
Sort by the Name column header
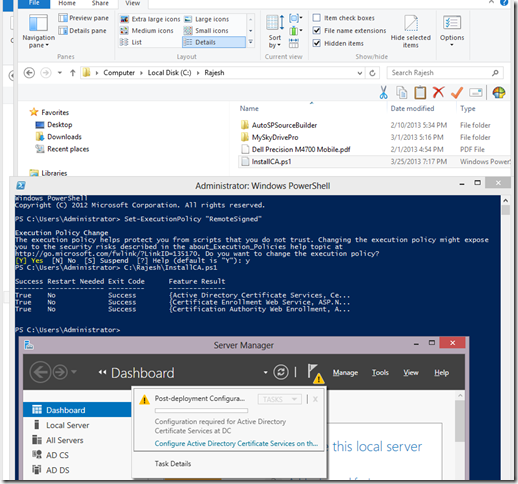pos(249,109)
